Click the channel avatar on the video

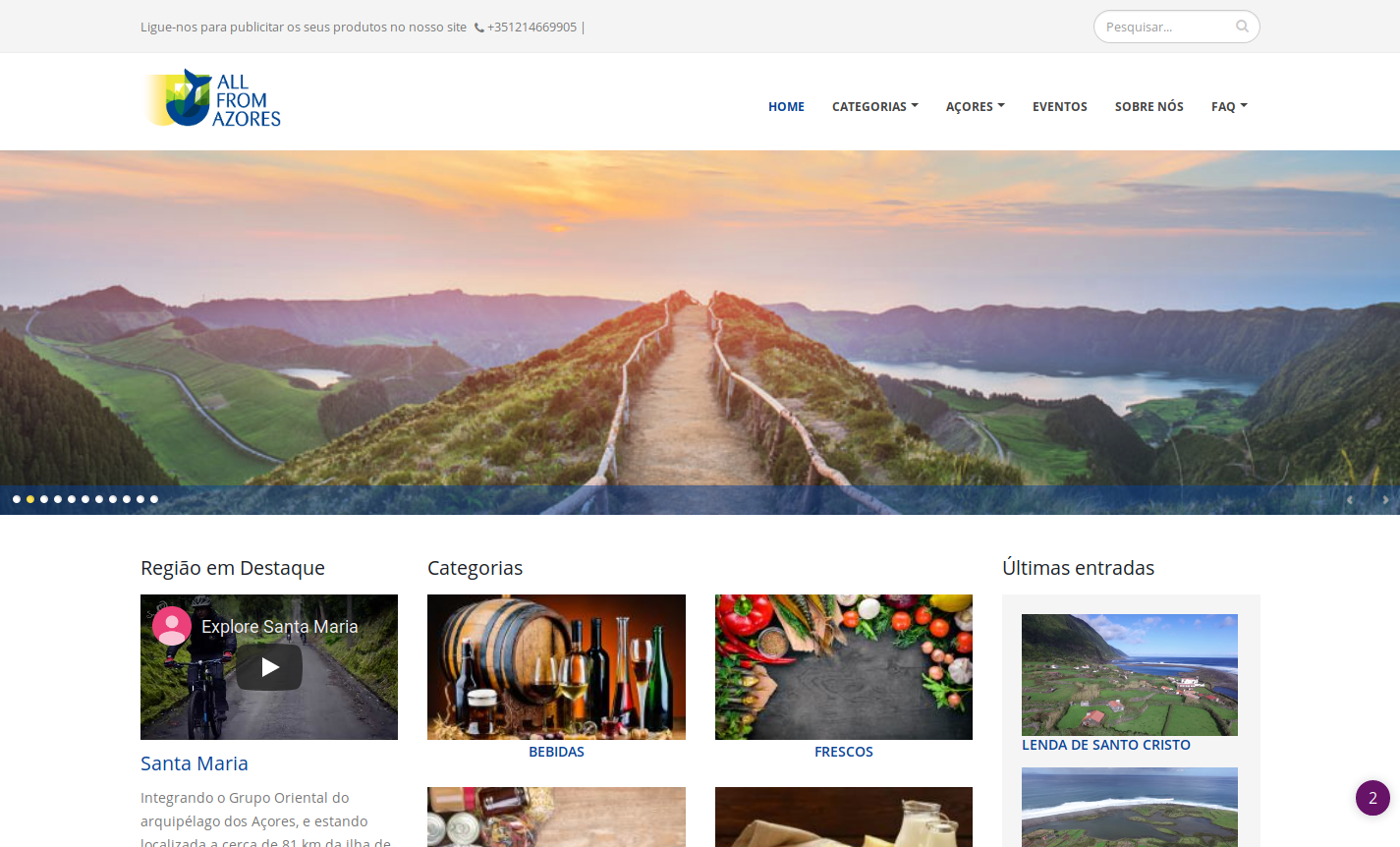click(x=172, y=626)
